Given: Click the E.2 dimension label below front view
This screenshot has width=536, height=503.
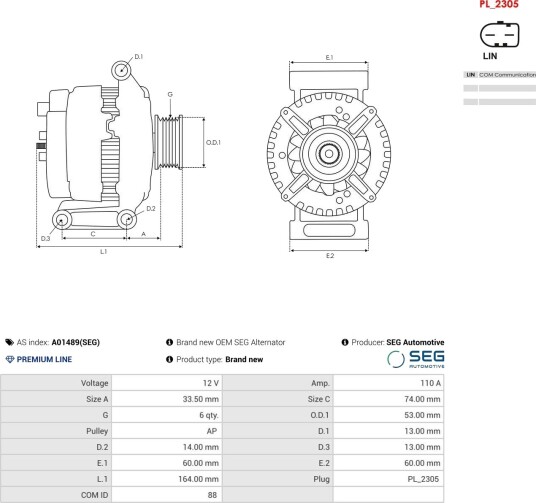Looking at the screenshot, I should pyautogui.click(x=330, y=255).
